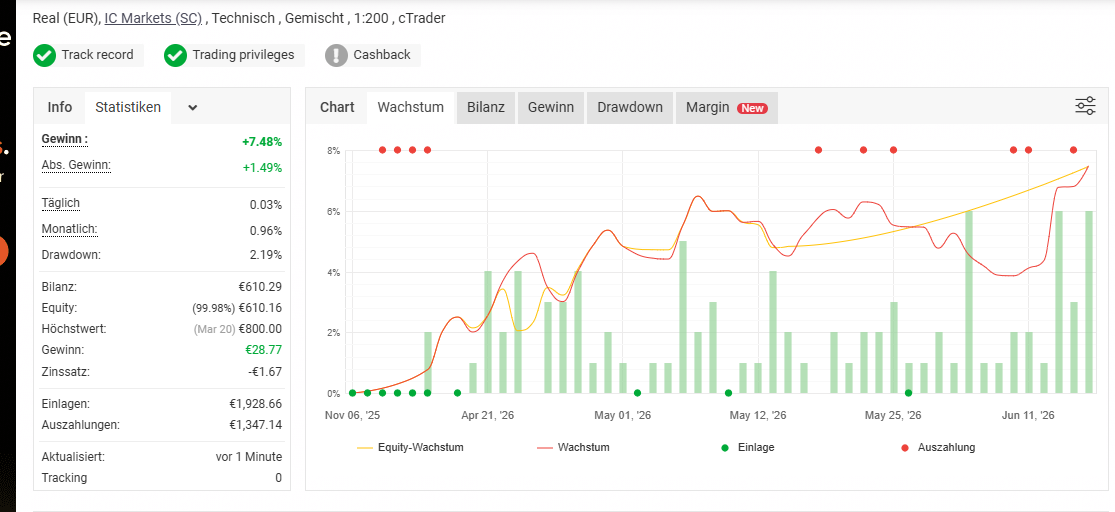Click the Abs. Gewinn label
The height and width of the screenshot is (512, 1115).
(76, 166)
